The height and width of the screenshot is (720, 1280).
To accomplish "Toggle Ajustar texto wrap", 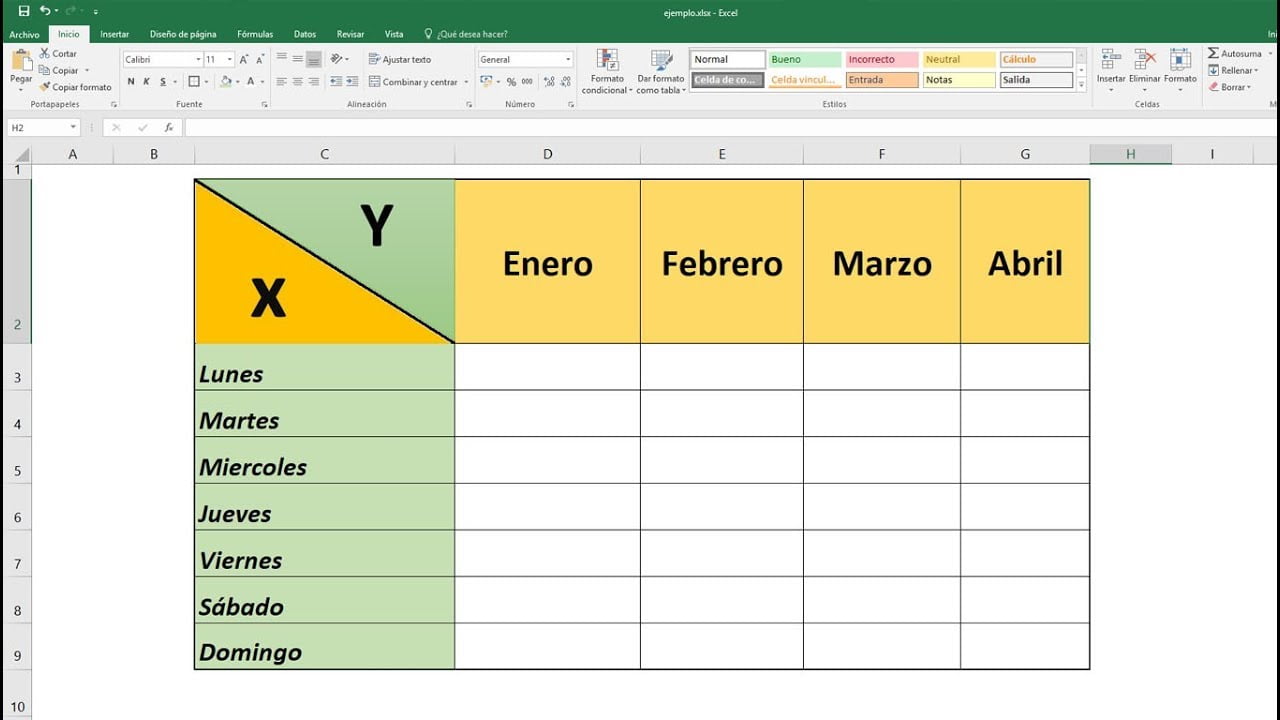I will tap(400, 59).
